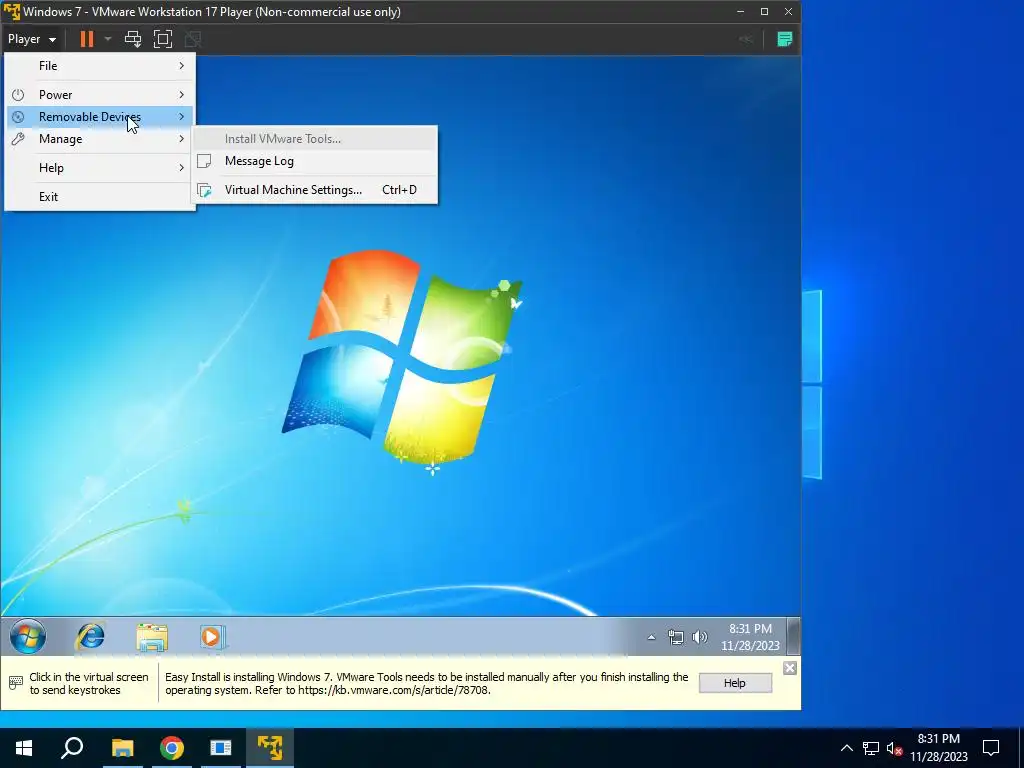Show hidden icons arrow in Windows 7 tray

(651, 637)
